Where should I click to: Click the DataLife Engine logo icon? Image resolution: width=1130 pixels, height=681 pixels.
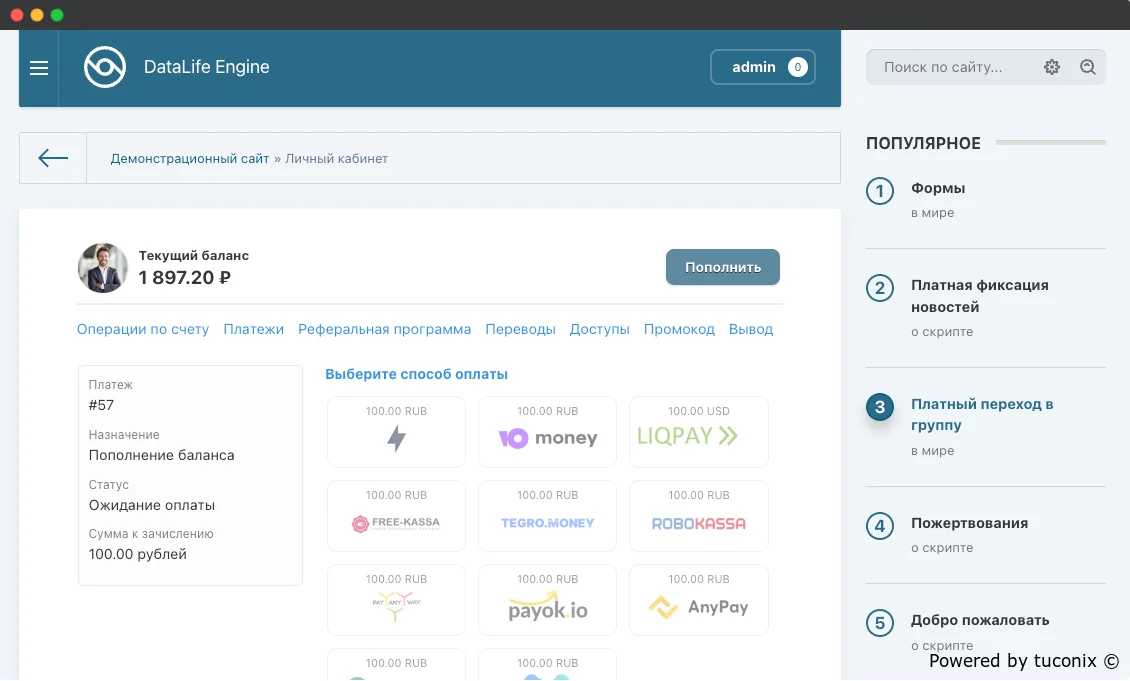click(104, 67)
